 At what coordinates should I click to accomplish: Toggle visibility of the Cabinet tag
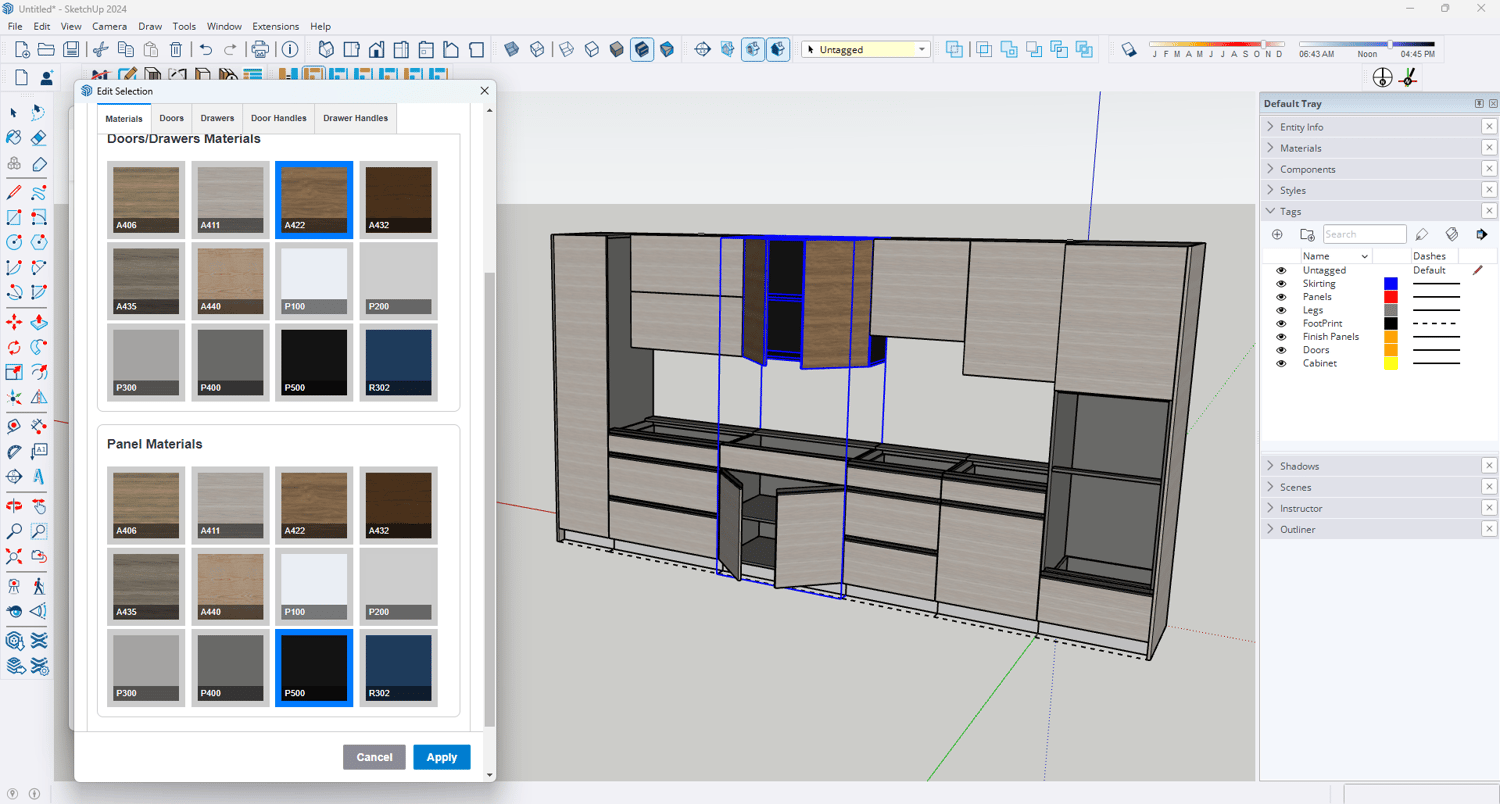click(x=1281, y=364)
